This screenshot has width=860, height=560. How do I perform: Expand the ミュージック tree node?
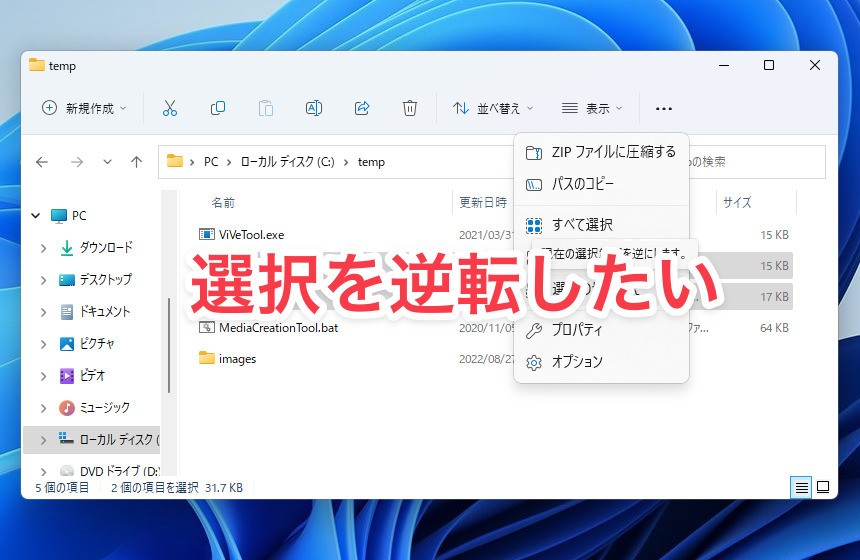point(43,408)
